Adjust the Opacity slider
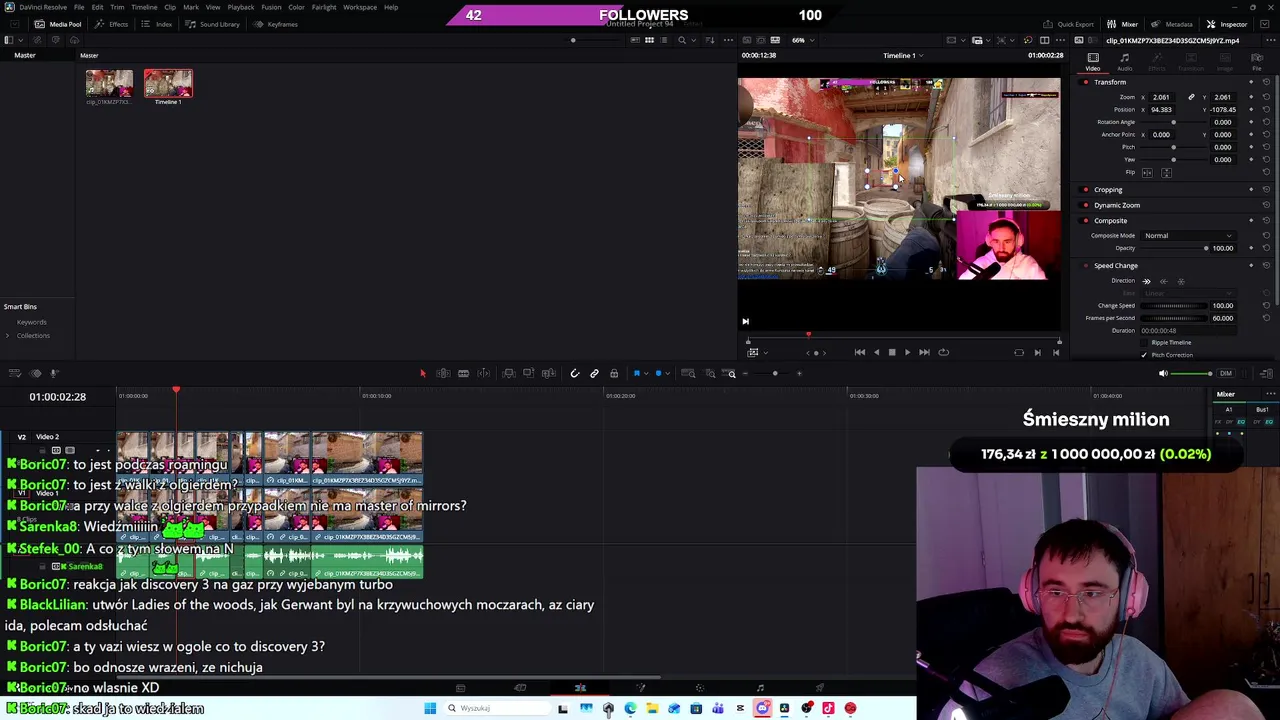 (1175, 248)
